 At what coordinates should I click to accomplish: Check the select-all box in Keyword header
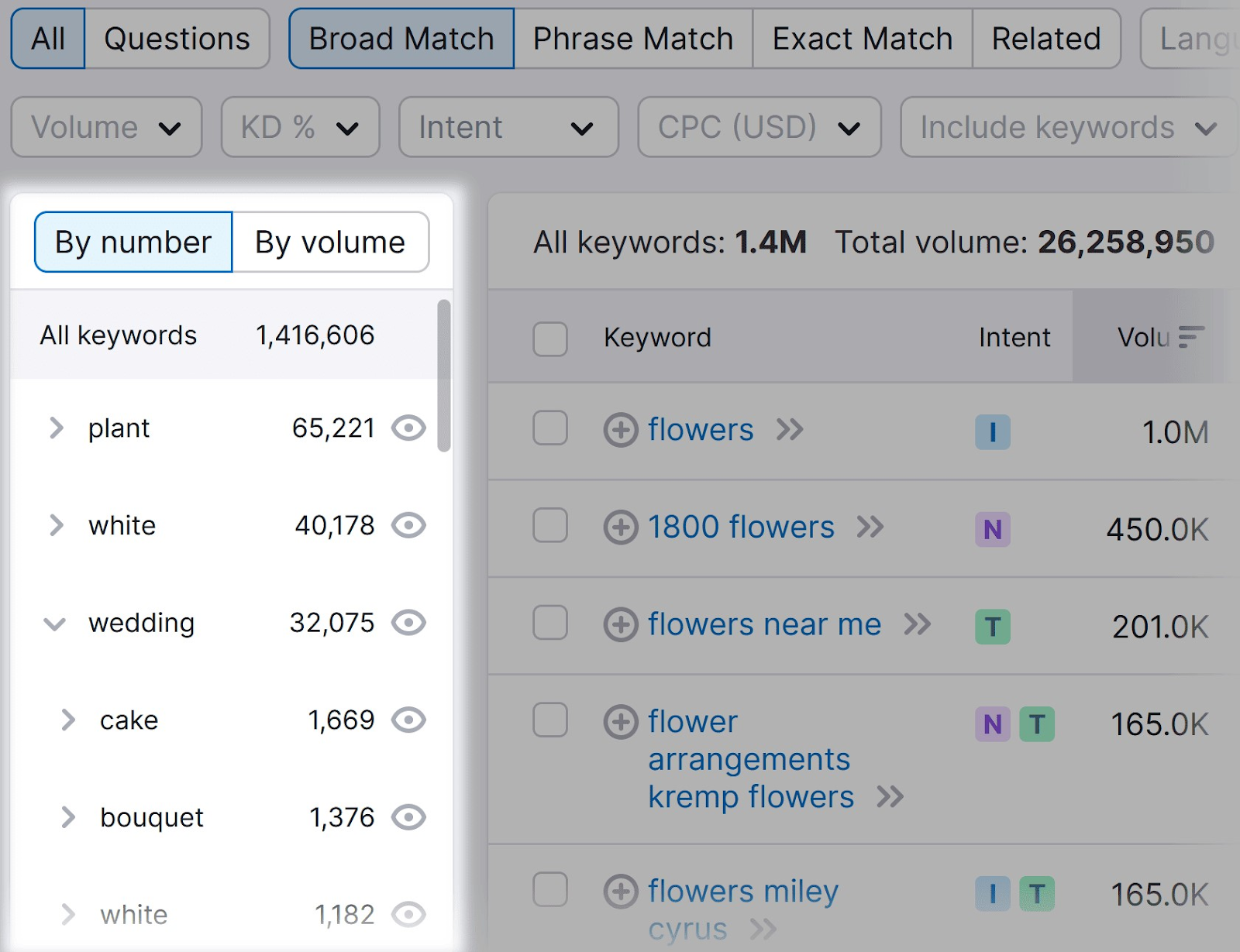(549, 339)
